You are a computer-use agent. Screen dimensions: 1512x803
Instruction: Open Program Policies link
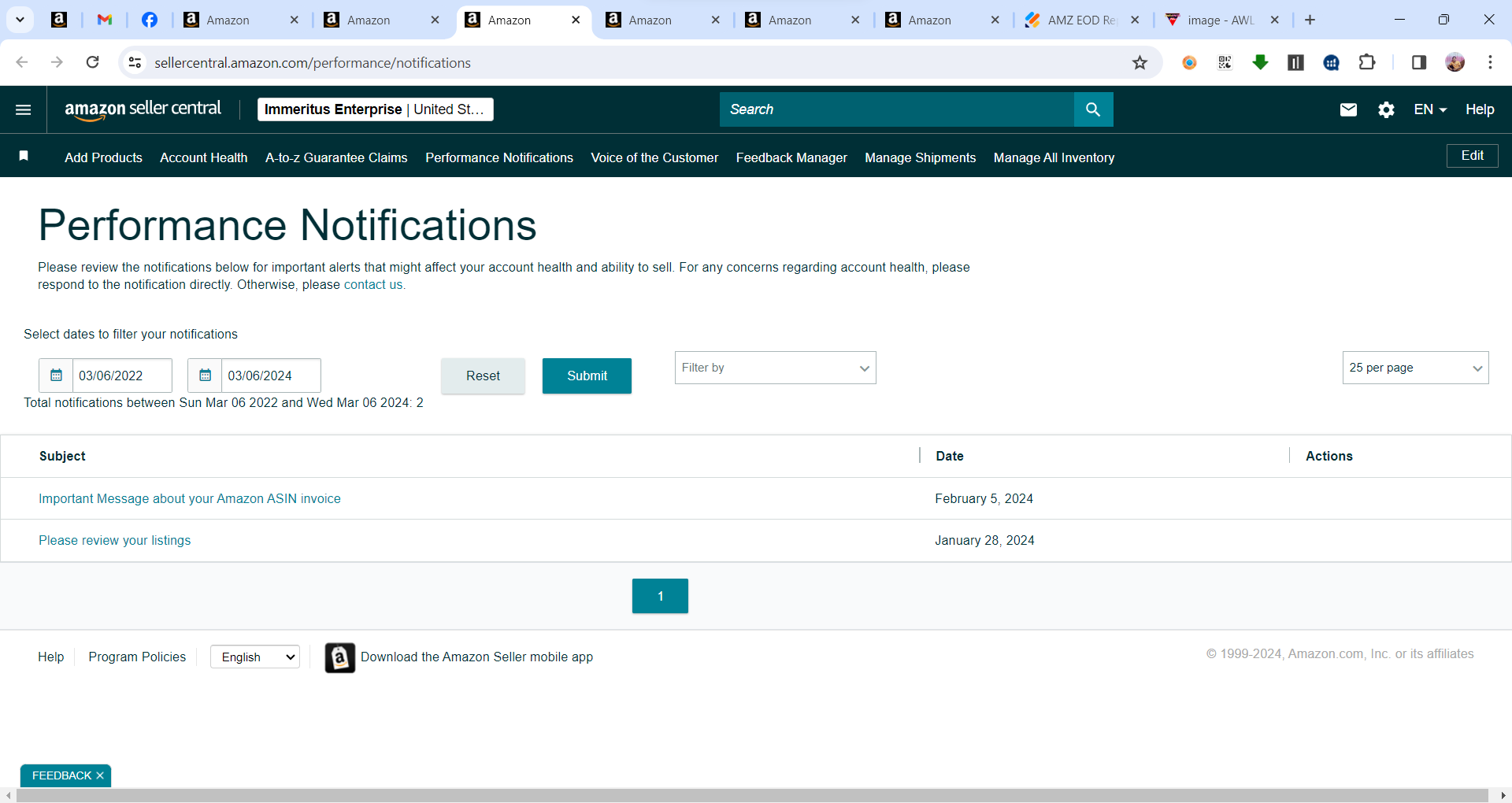137,657
